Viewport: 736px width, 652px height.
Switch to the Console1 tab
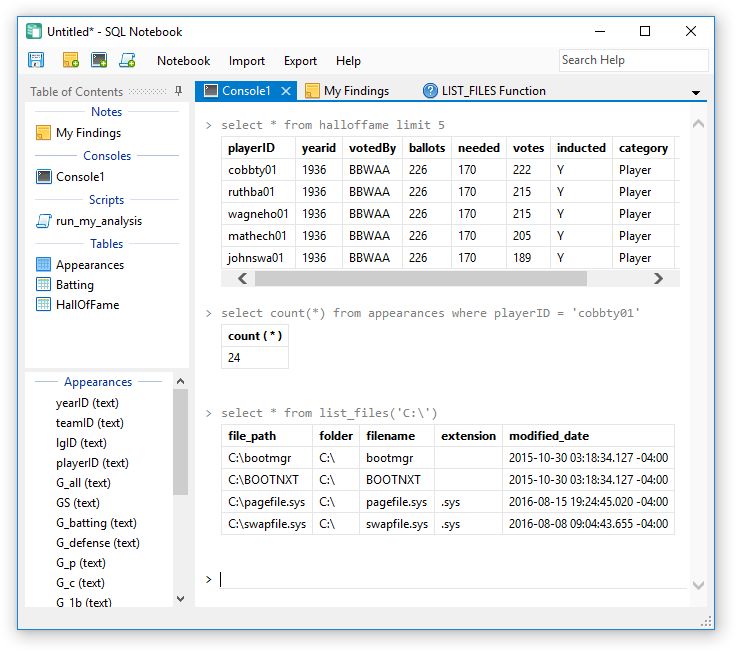click(x=246, y=91)
